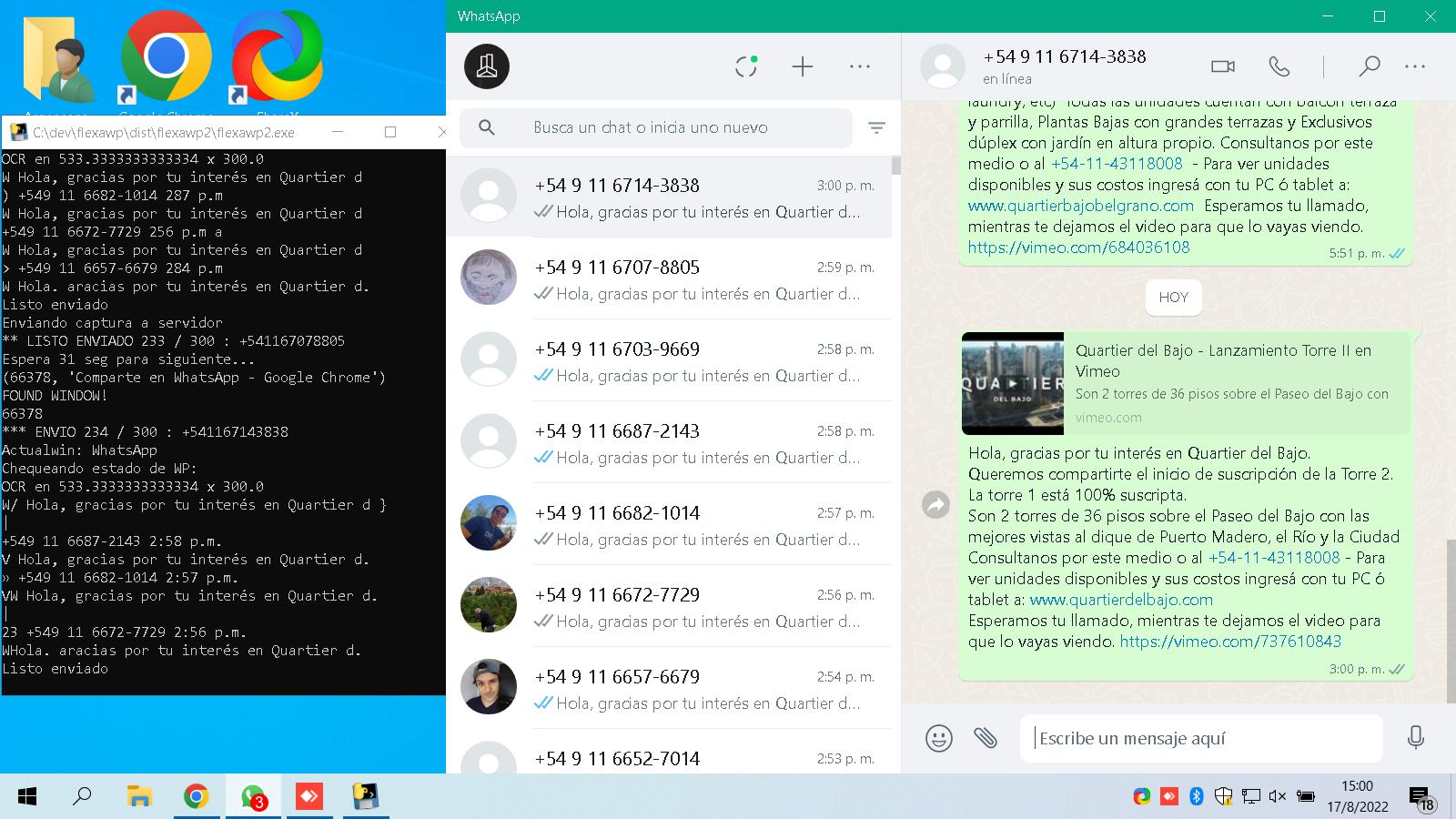Open link www.quartierbajobelgrano.com
Screen dimensions: 1456x819
point(1081,206)
